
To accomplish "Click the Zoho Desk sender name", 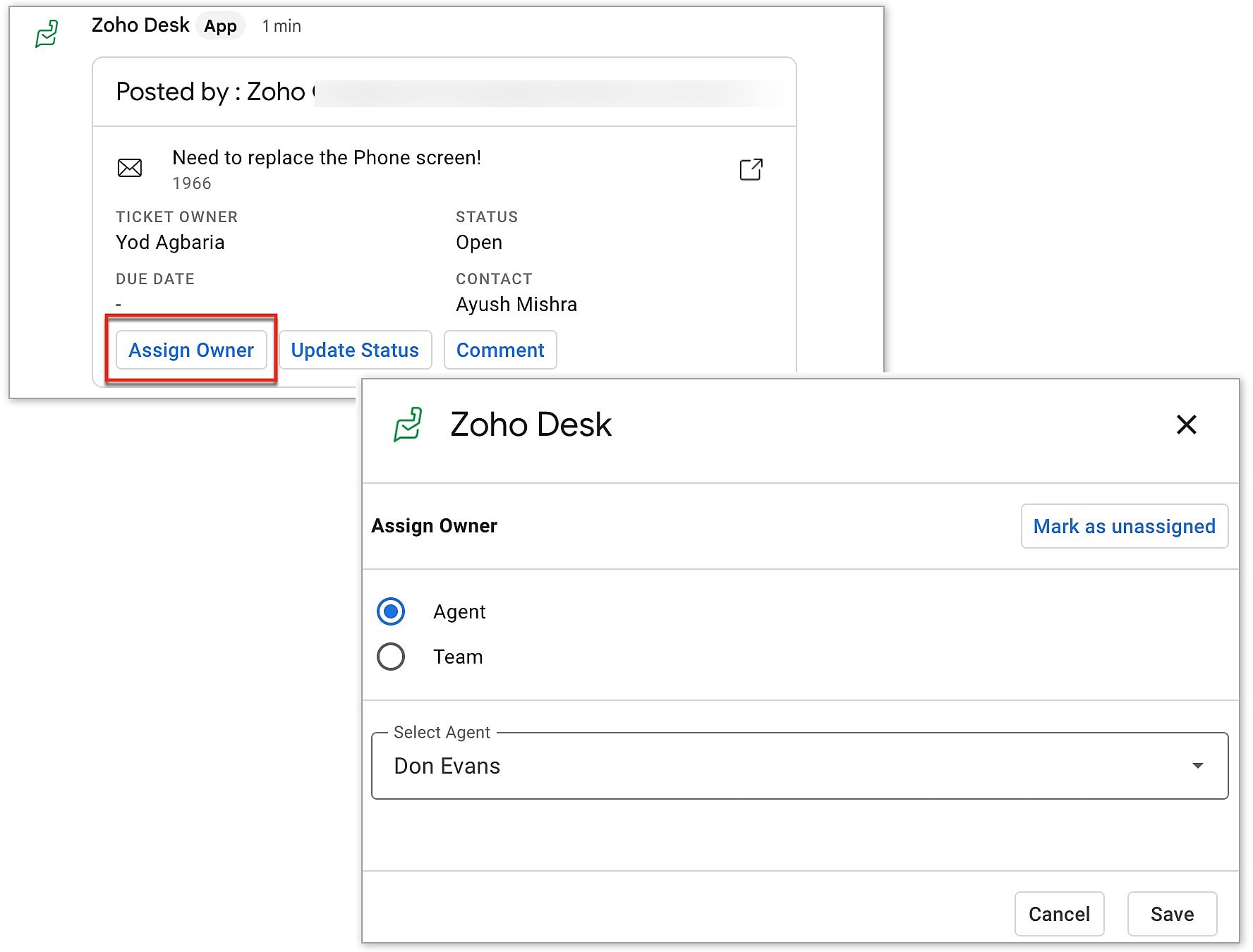I will click(140, 25).
